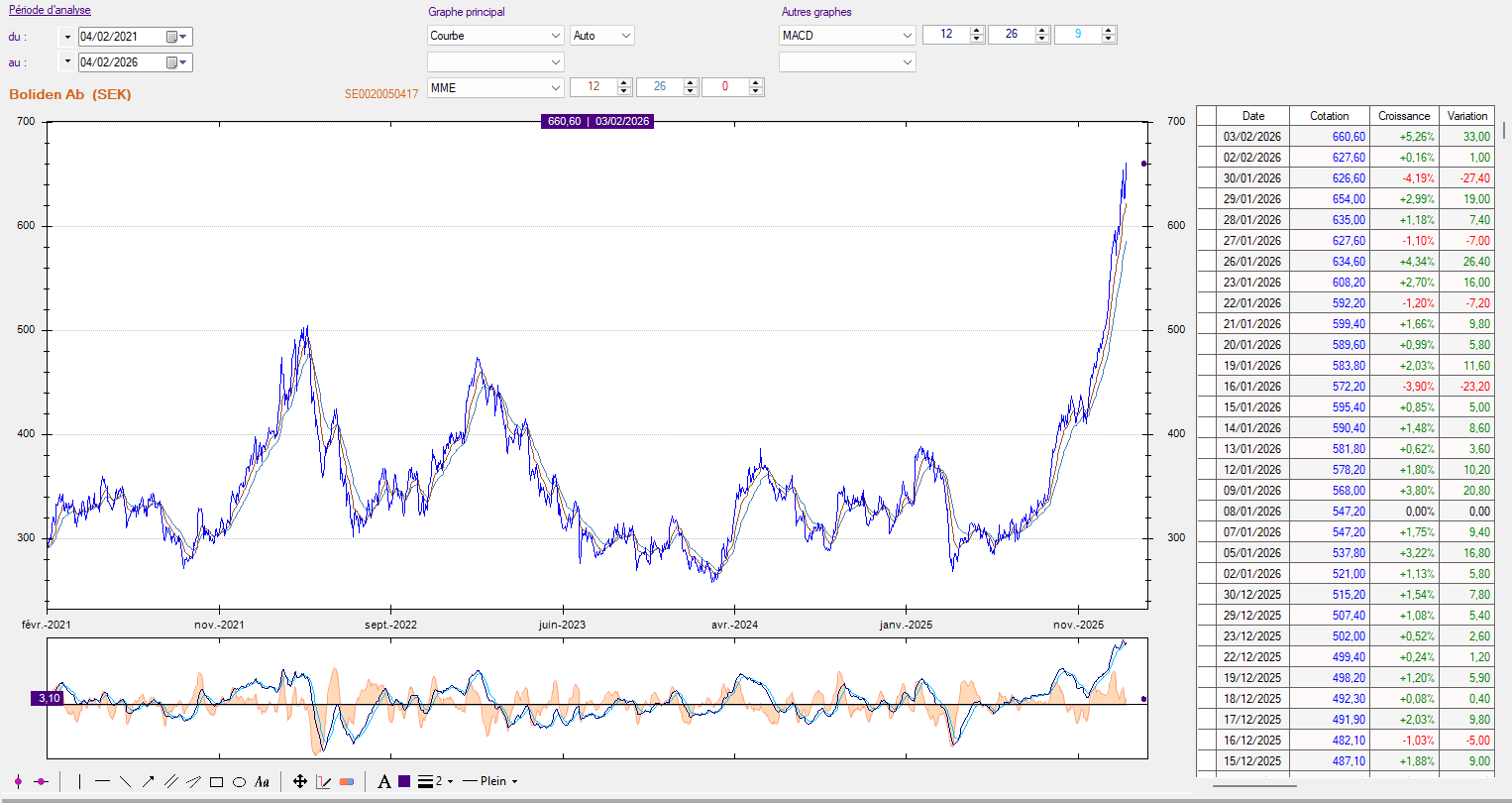This screenshot has height=803, width=1512.
Task: Click the purple drawing color swatch
Action: click(404, 782)
